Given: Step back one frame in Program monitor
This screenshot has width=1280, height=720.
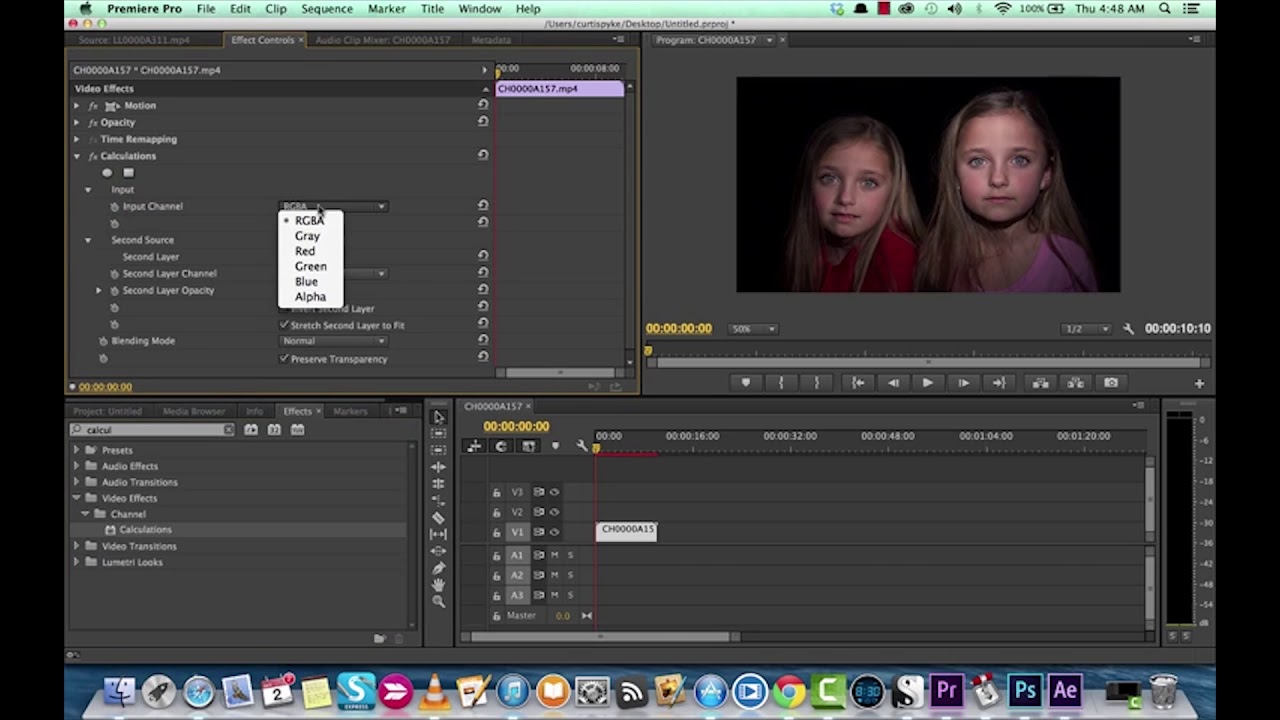Looking at the screenshot, I should pos(893,383).
